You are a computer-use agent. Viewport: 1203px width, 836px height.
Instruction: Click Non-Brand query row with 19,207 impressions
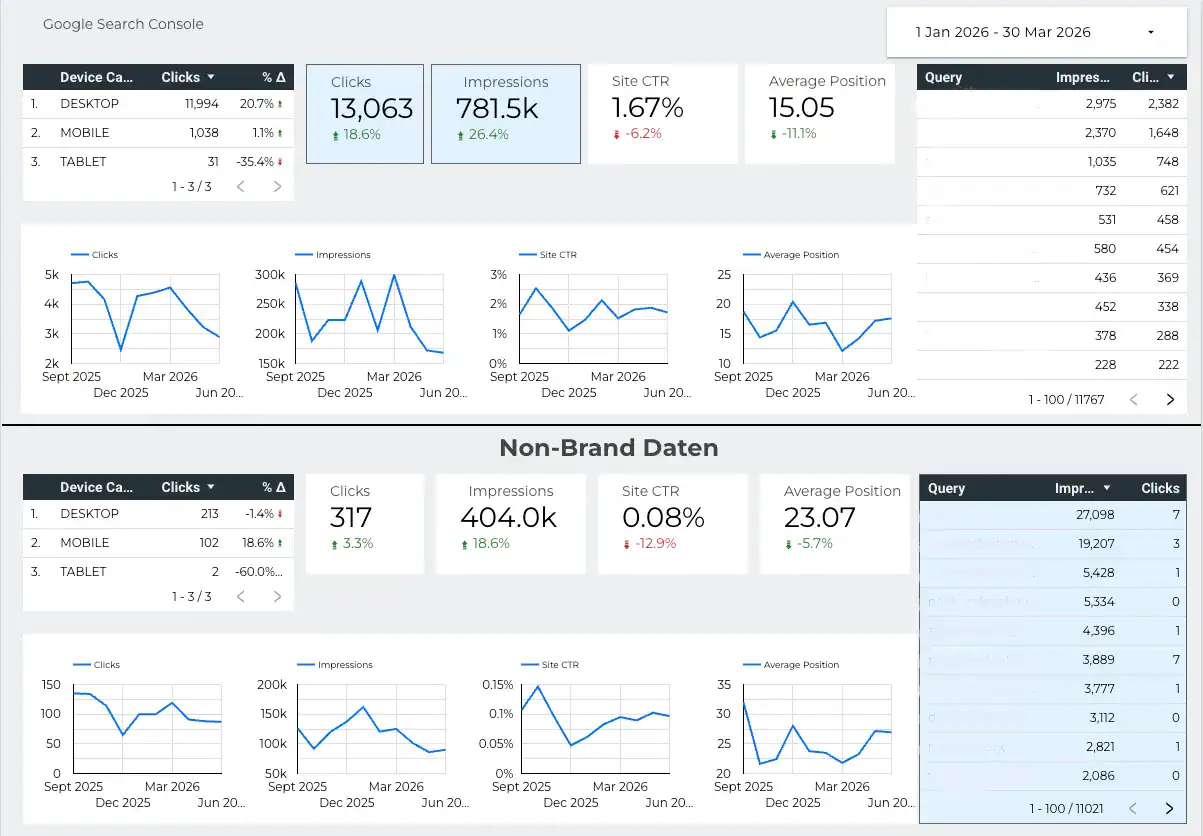coord(1053,544)
